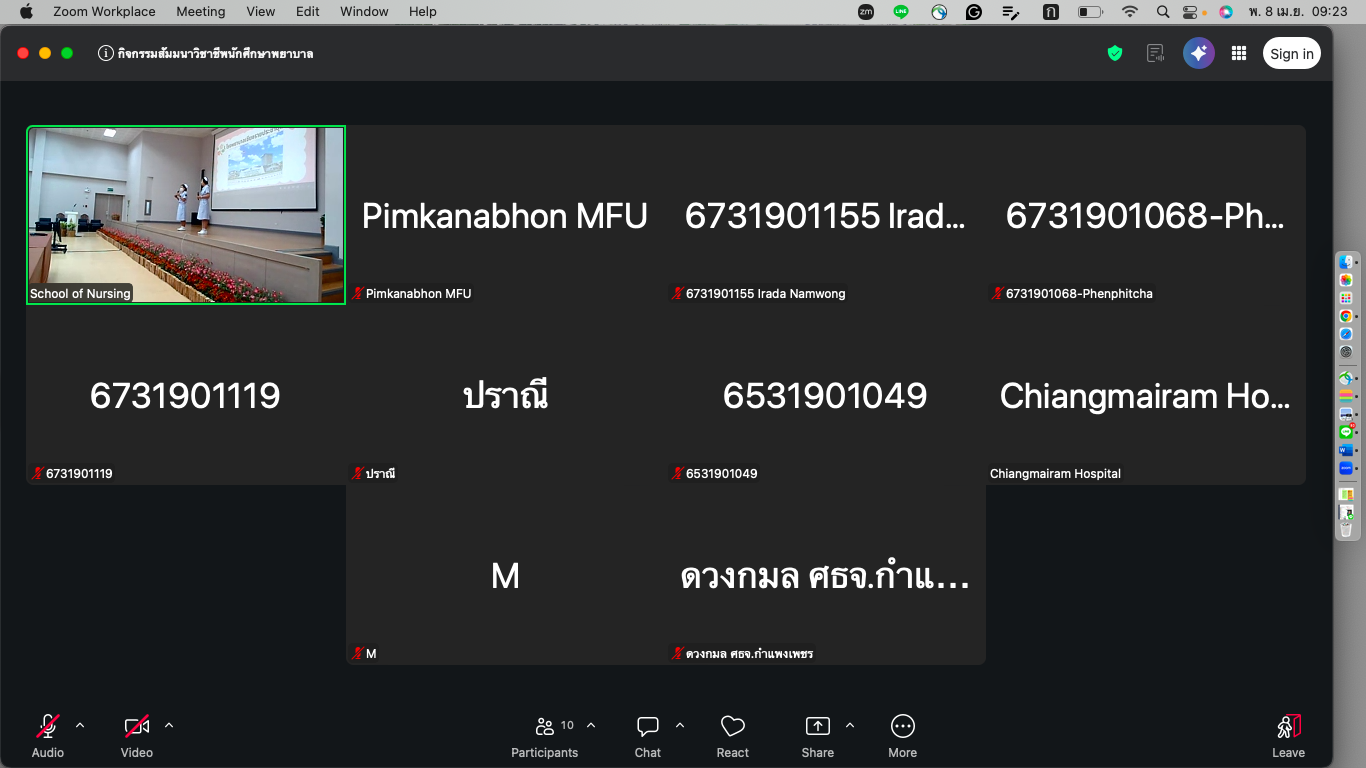
Task: Expand the video options chevron
Action: click(169, 726)
